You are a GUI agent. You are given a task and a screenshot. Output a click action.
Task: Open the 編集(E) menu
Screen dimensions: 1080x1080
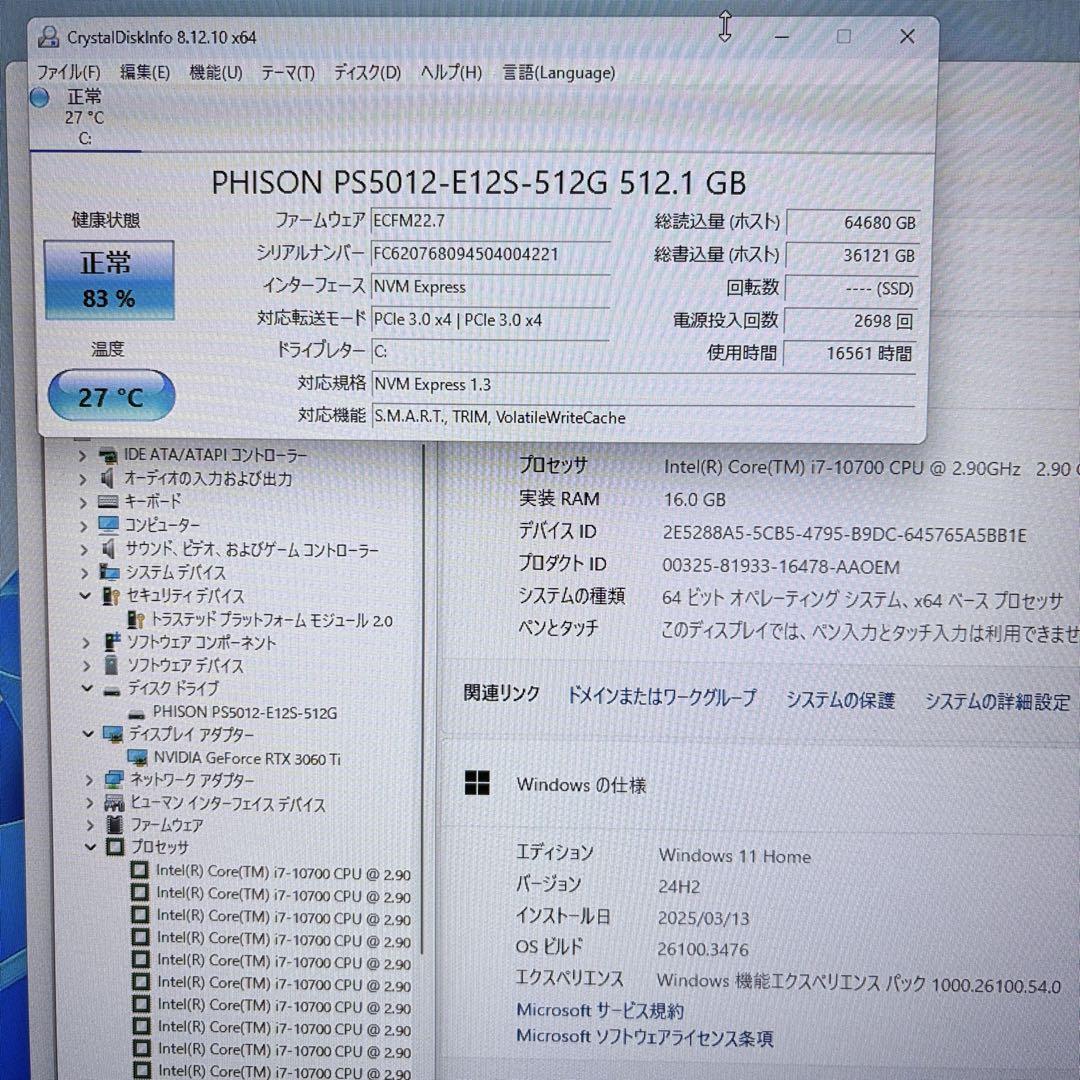point(145,72)
